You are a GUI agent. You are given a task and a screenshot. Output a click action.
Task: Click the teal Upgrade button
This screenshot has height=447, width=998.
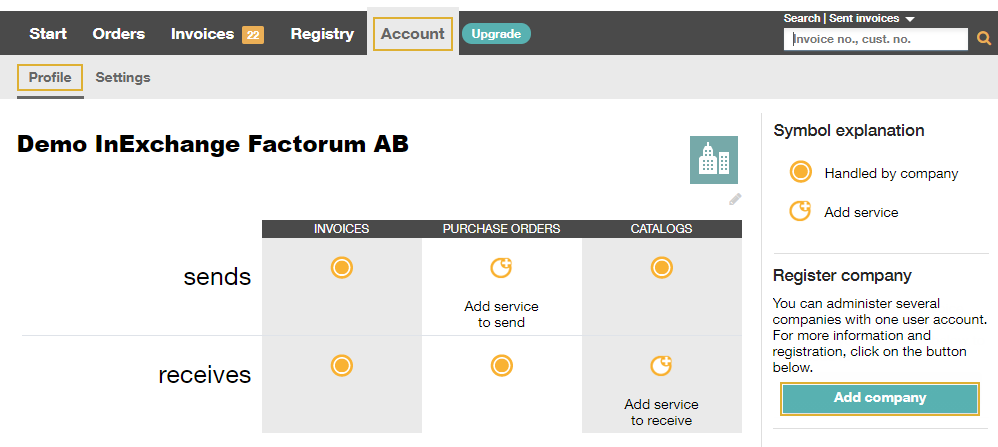pos(496,34)
